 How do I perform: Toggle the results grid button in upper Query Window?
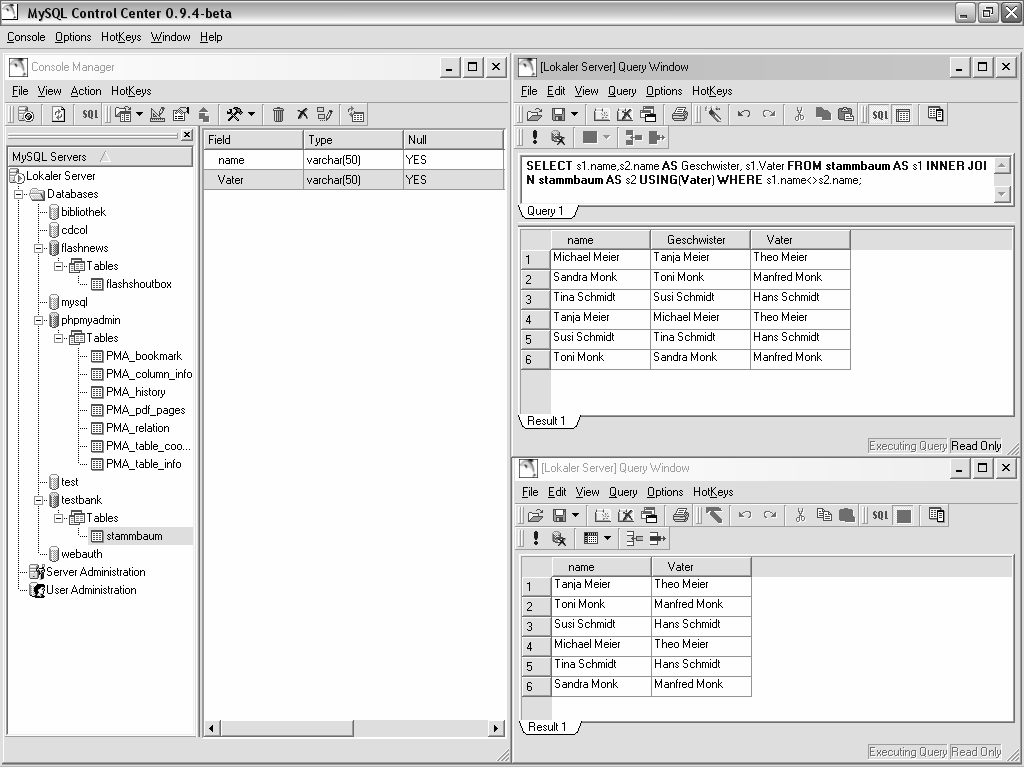903,114
